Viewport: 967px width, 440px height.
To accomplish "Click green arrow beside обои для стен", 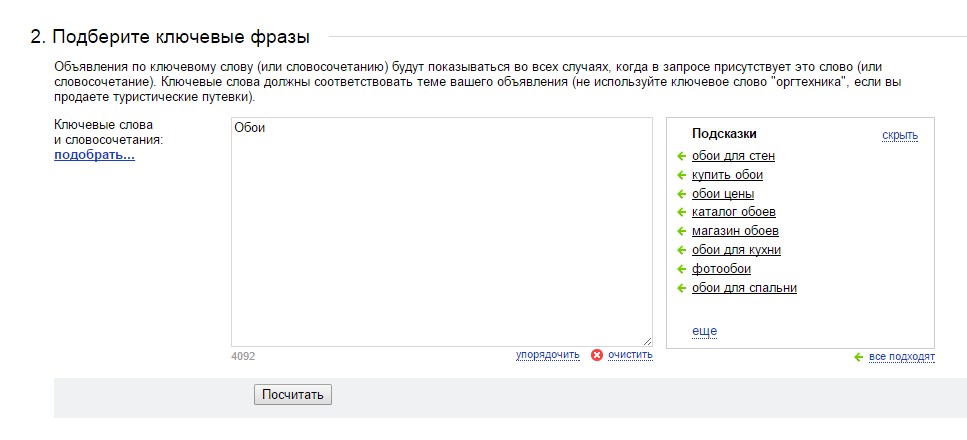I will click(681, 156).
